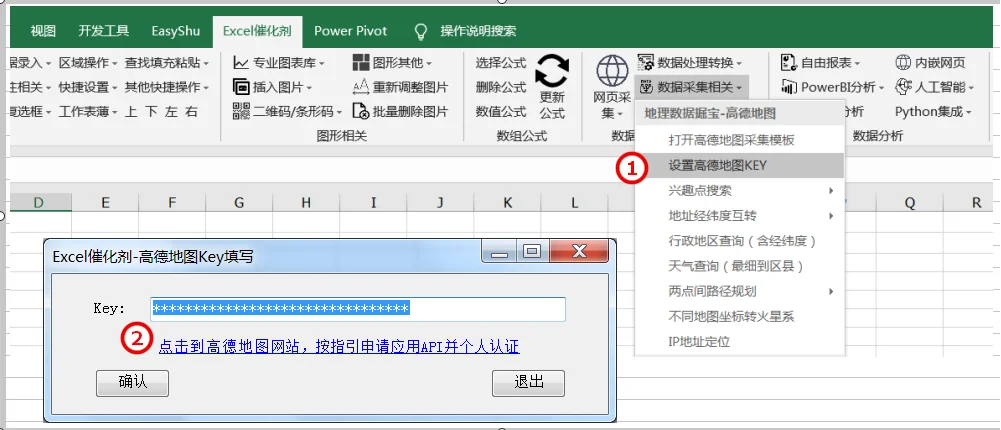Open the 高德地图网站 API application link
The width and height of the screenshot is (1001, 430).
339,346
